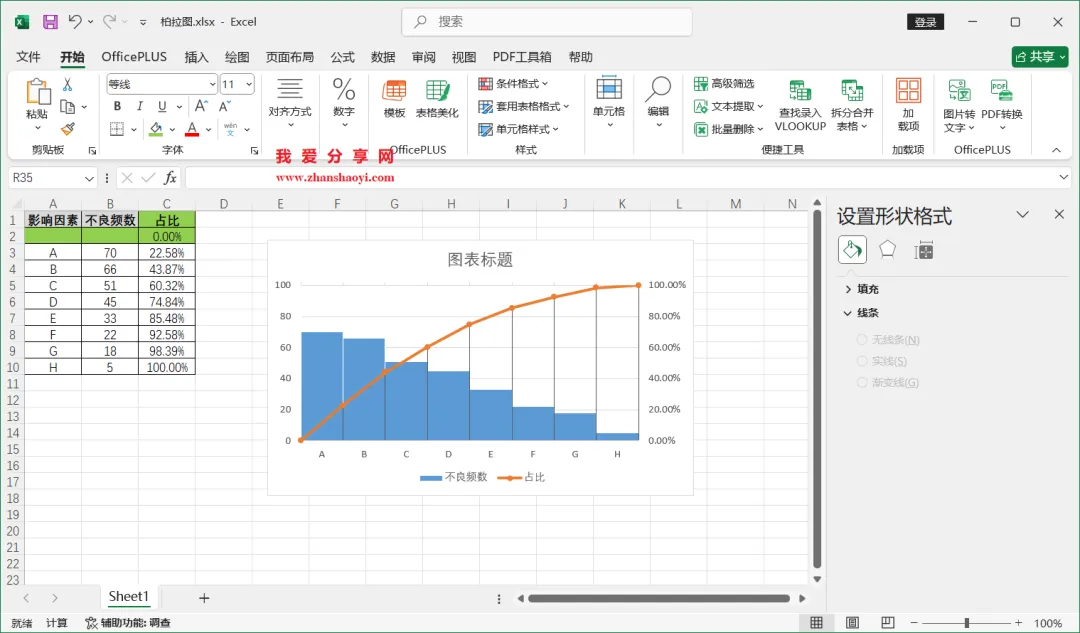Collapse the ribbon with the arrow
The image size is (1080, 633).
coord(1056,149)
